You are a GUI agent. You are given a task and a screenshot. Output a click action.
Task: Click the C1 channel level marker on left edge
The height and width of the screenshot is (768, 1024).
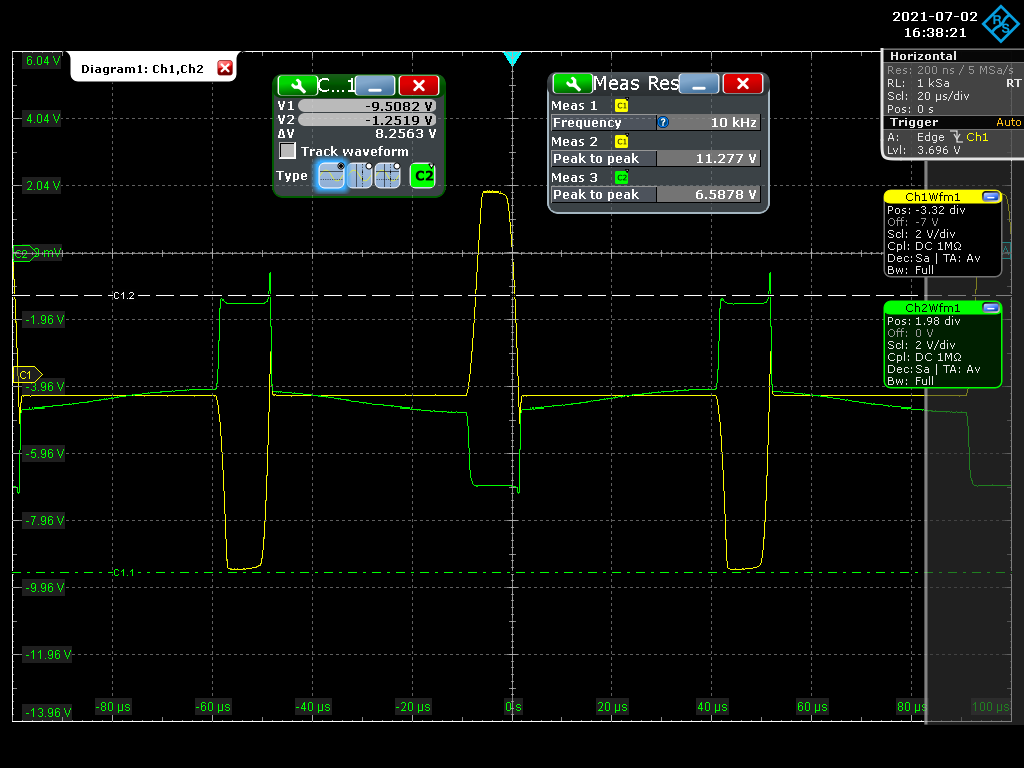point(24,374)
